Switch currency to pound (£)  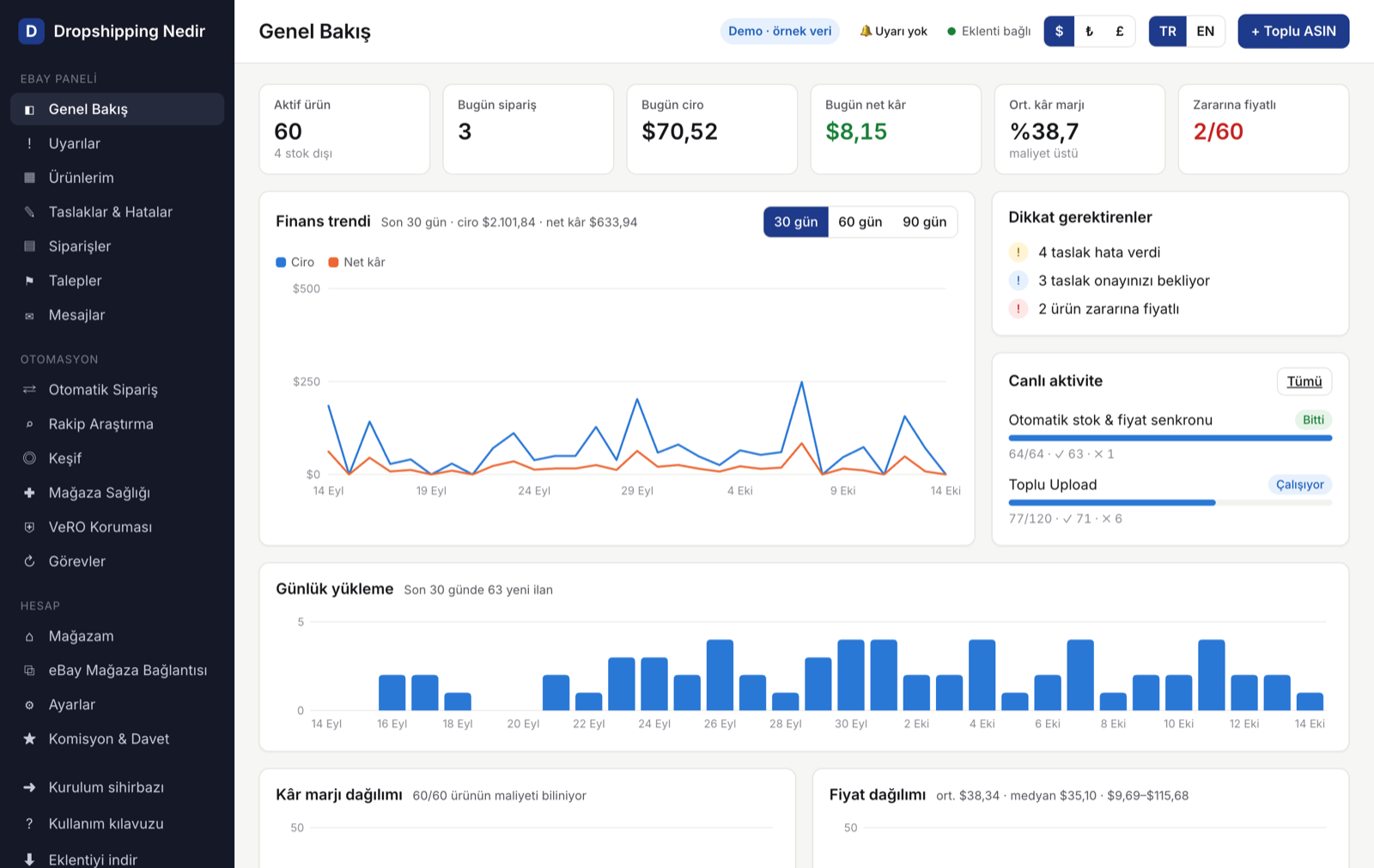[x=1120, y=31]
